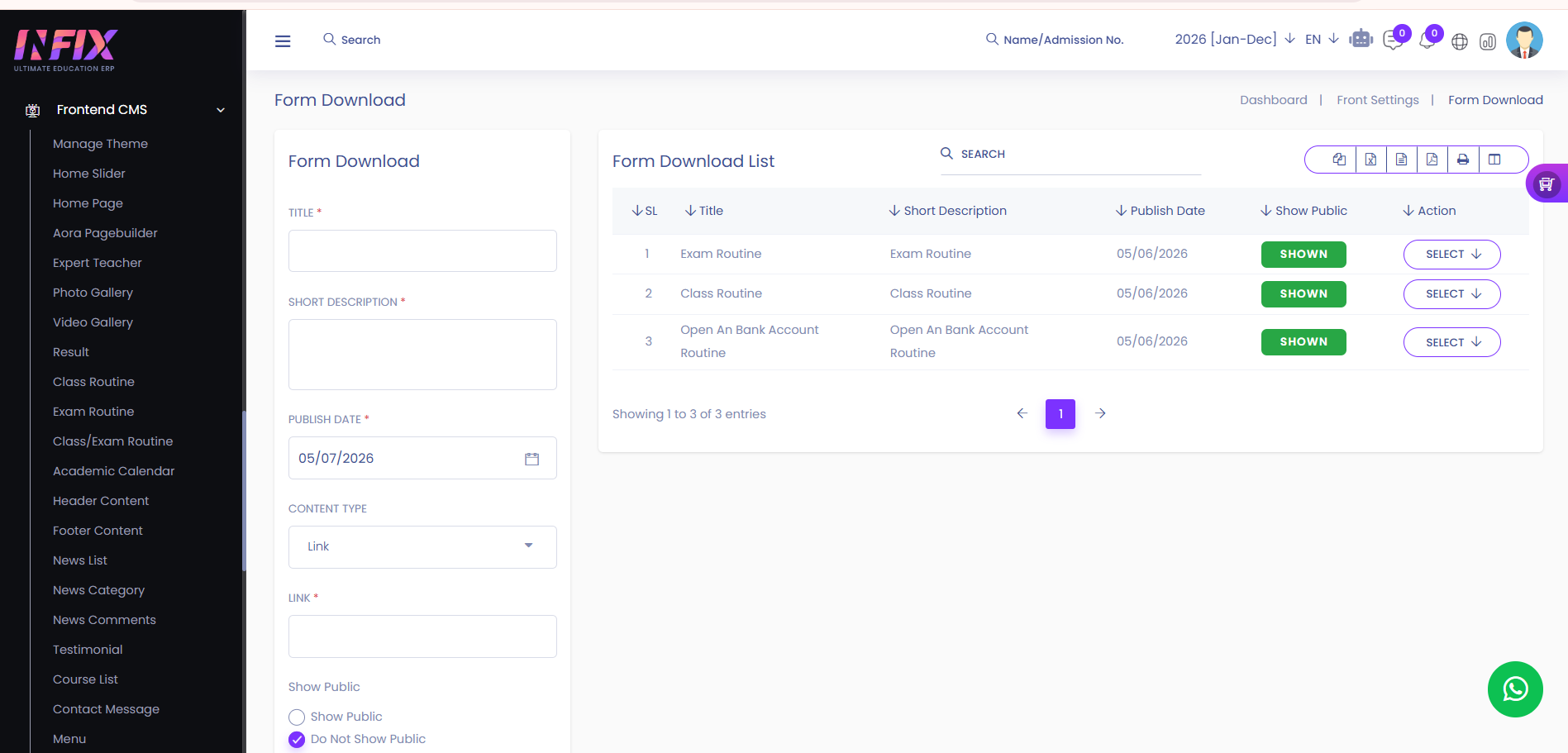Collapse the Frontend CMS menu chevron

click(221, 110)
